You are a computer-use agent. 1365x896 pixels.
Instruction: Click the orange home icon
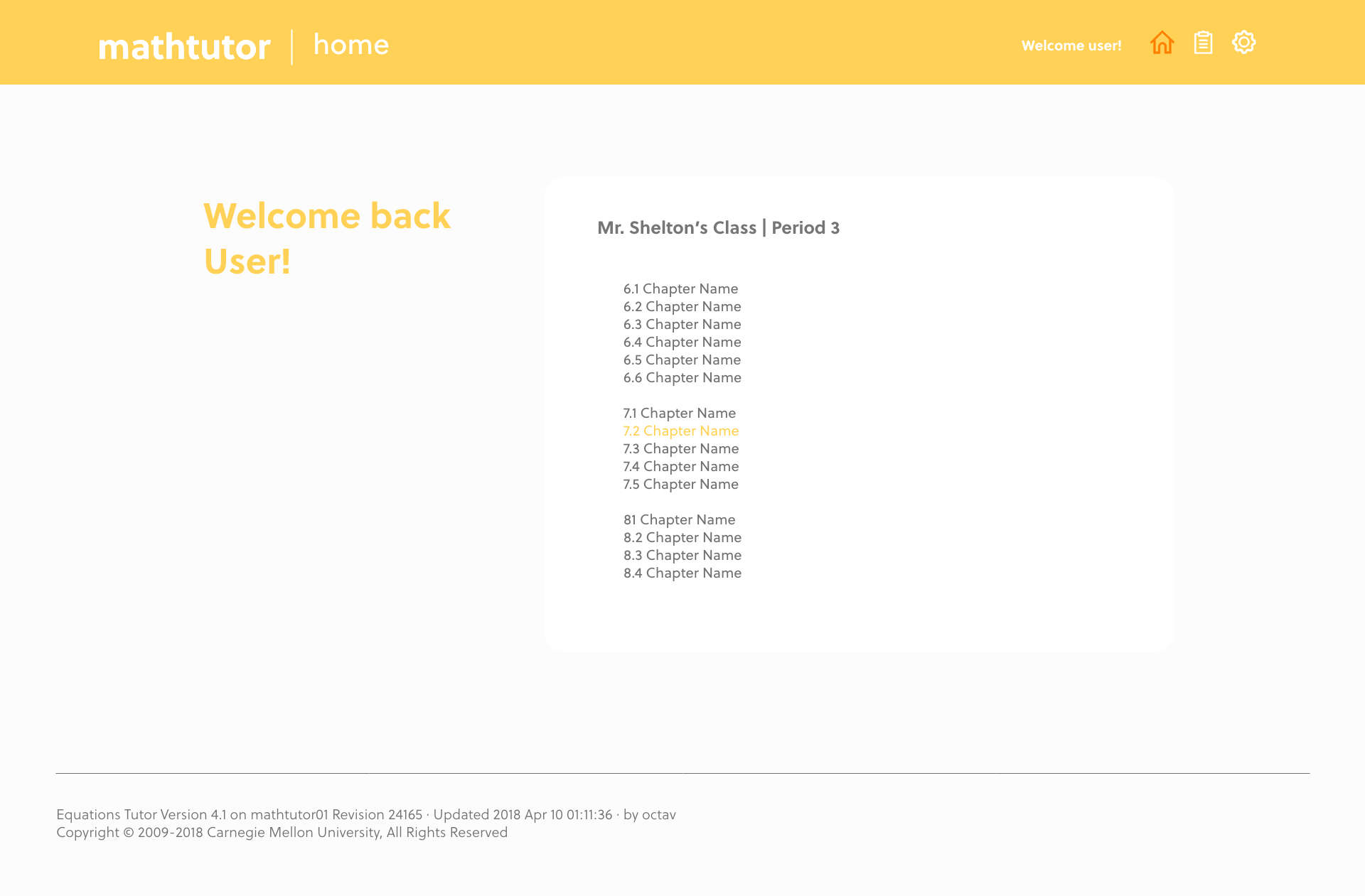(1162, 43)
